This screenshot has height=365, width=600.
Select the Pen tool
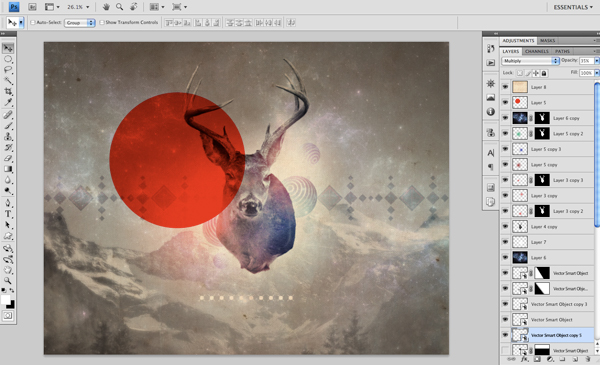pyautogui.click(x=8, y=203)
